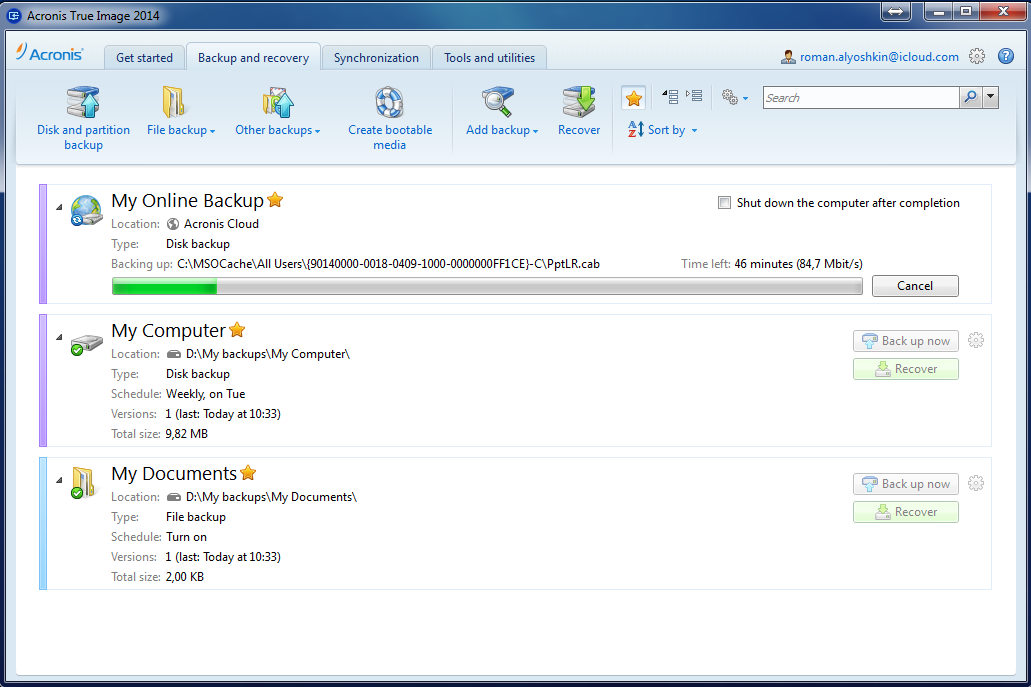
Task: Switch to the Synchronization tab
Action: coord(376,58)
